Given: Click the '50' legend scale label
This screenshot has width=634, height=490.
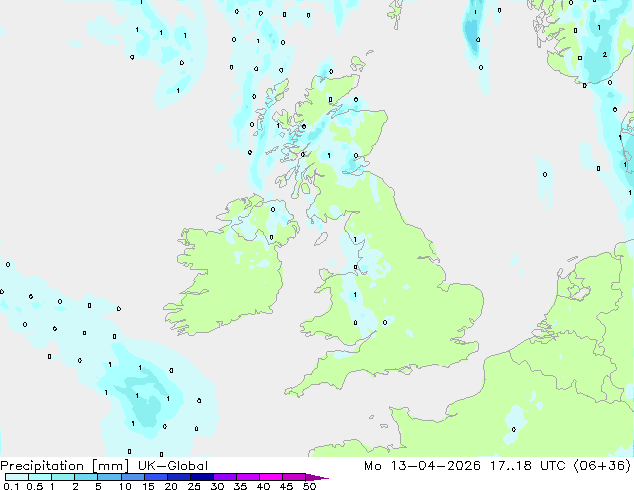Looking at the screenshot, I should coord(309,486).
